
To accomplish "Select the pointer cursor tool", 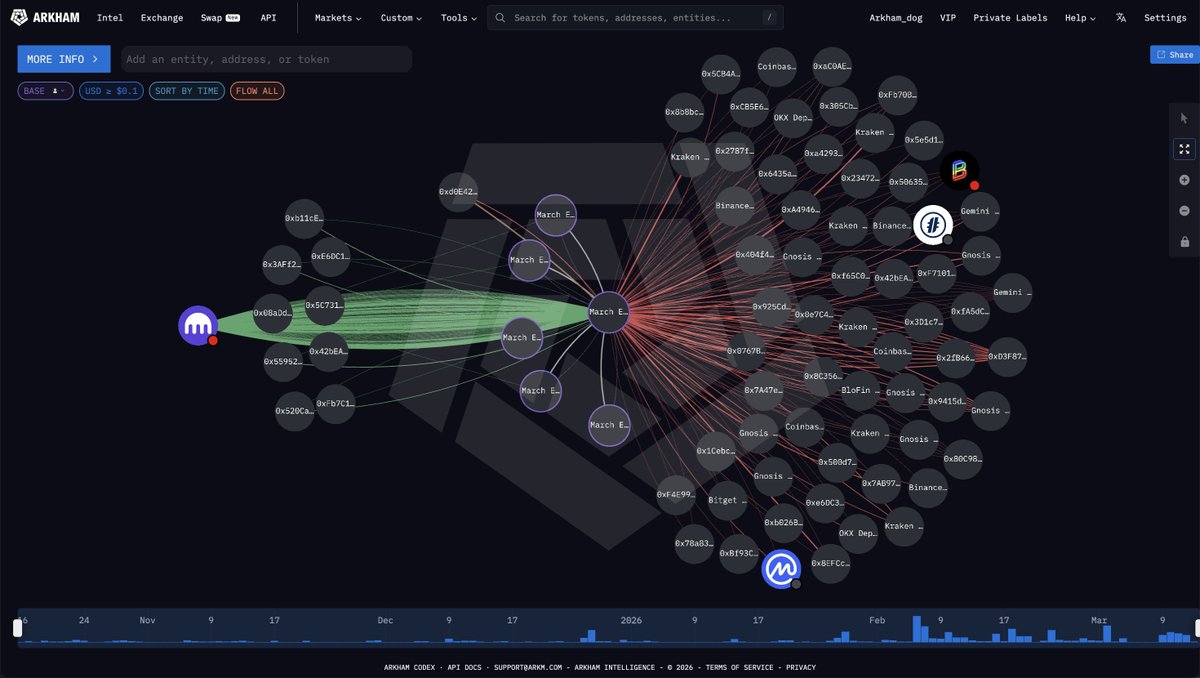I will pyautogui.click(x=1184, y=118).
